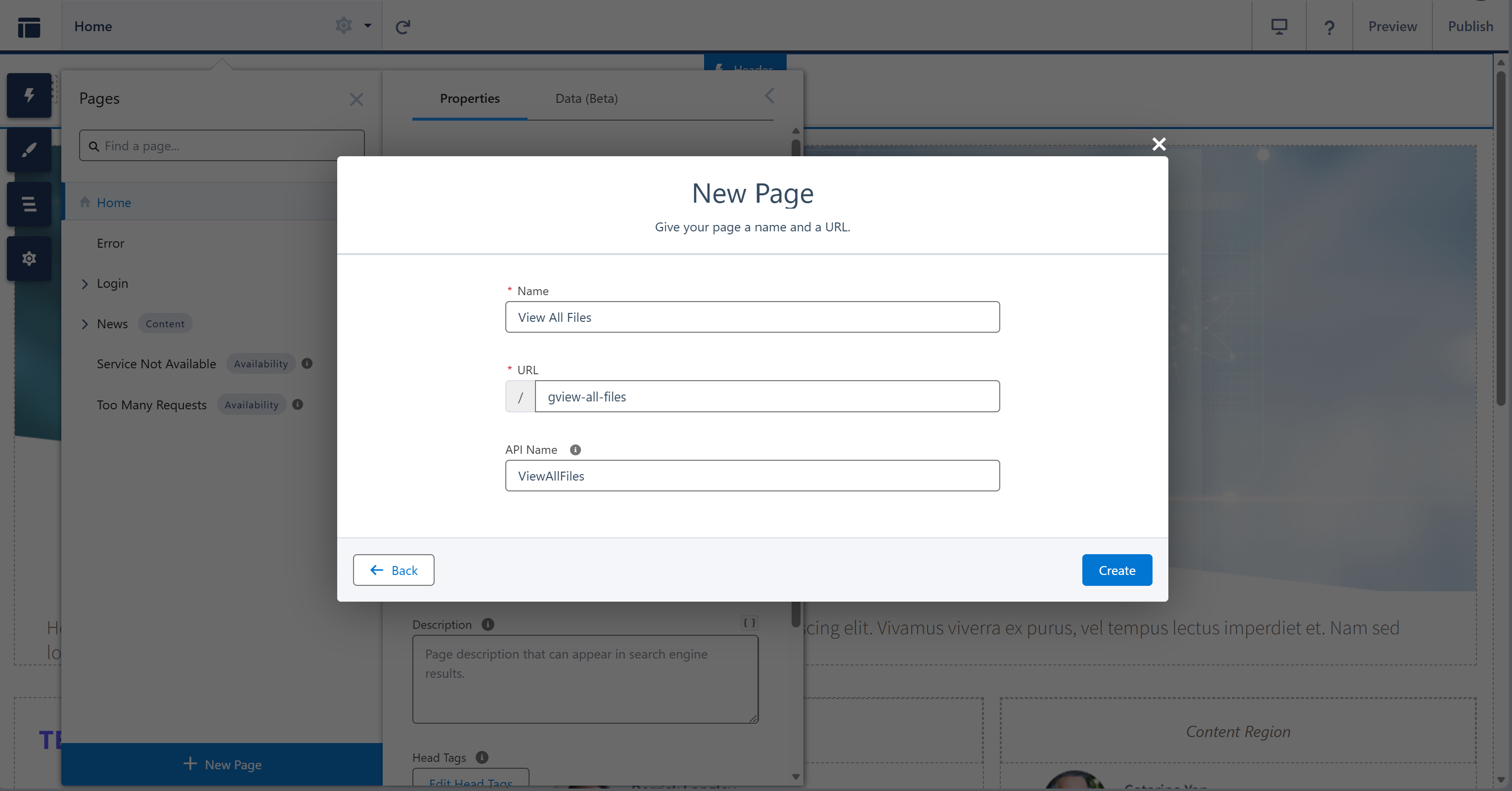This screenshot has width=1512, height=791.
Task: Open the Page Structure list panel
Action: click(29, 204)
